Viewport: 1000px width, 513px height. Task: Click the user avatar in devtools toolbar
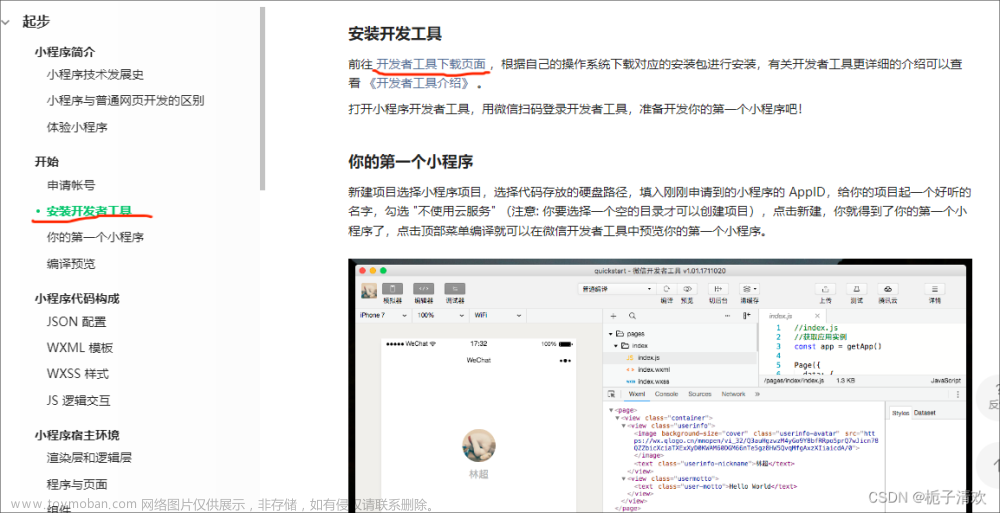pyautogui.click(x=368, y=290)
